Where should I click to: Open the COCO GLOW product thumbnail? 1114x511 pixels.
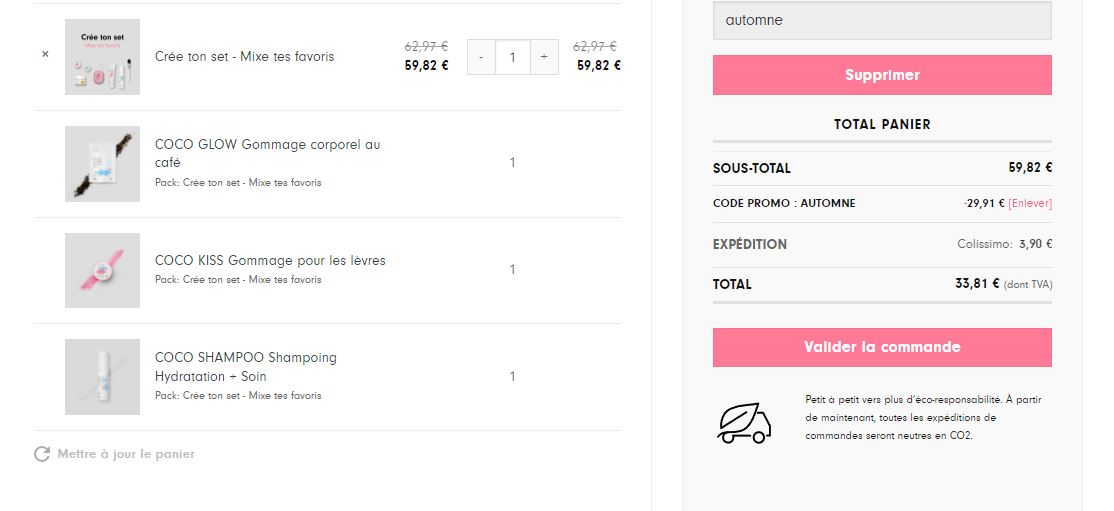(102, 164)
